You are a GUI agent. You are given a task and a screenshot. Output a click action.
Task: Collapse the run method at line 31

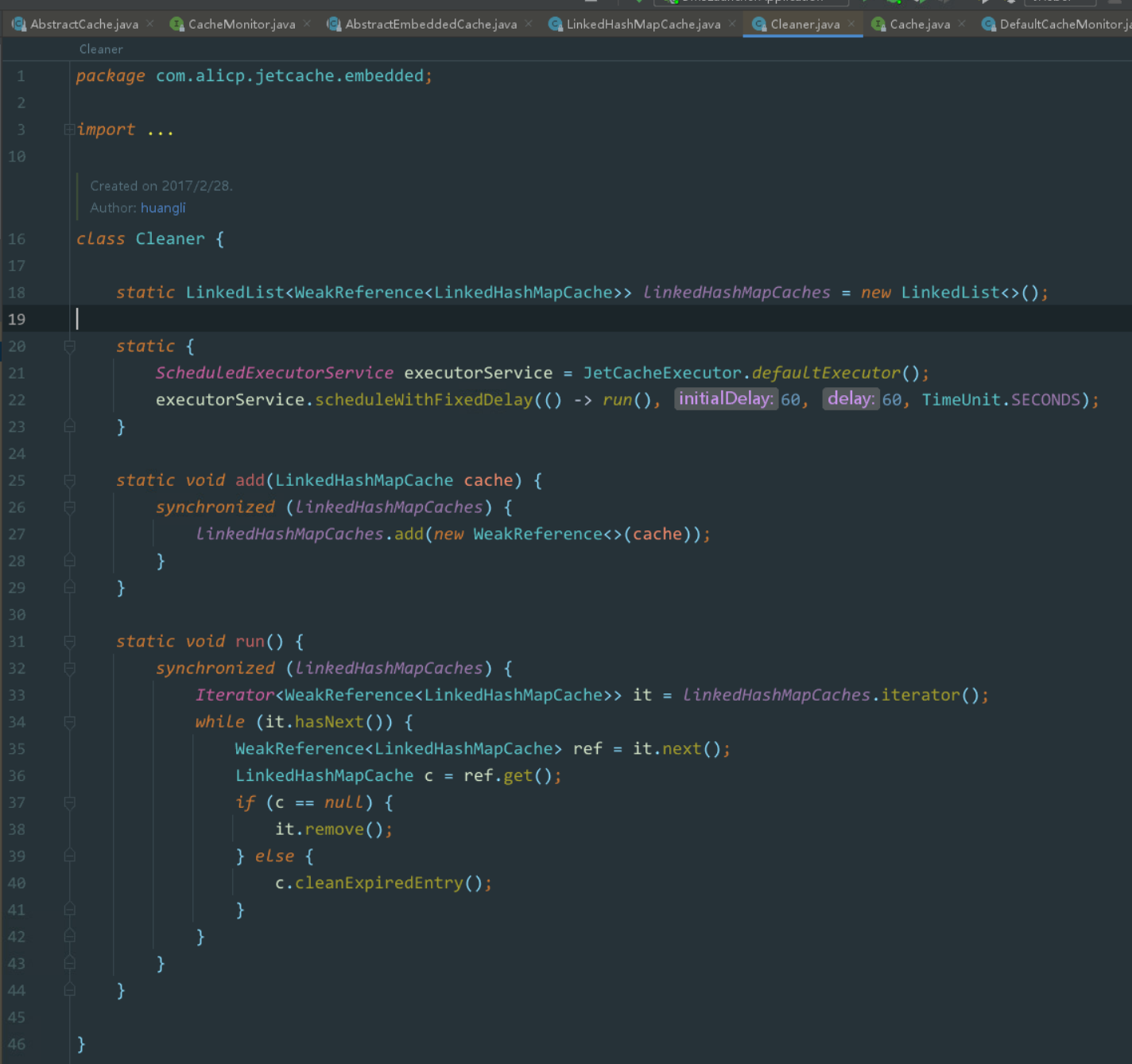coord(69,642)
